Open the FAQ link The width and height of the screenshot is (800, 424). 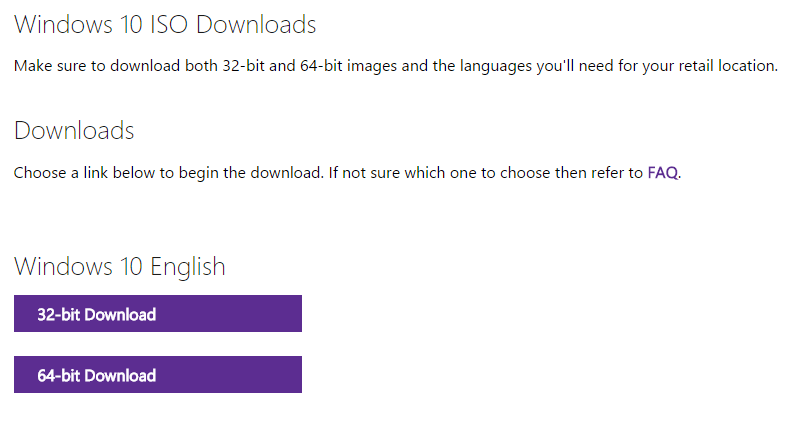[x=663, y=173]
